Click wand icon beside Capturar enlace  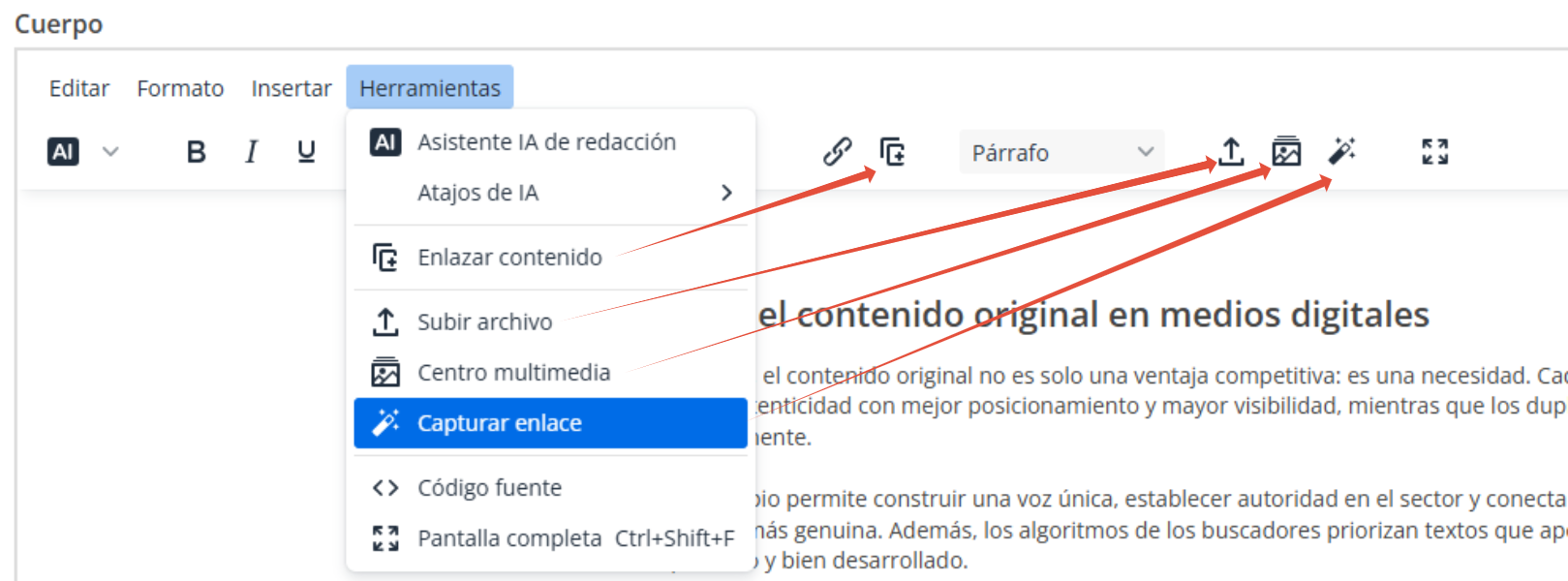(385, 423)
